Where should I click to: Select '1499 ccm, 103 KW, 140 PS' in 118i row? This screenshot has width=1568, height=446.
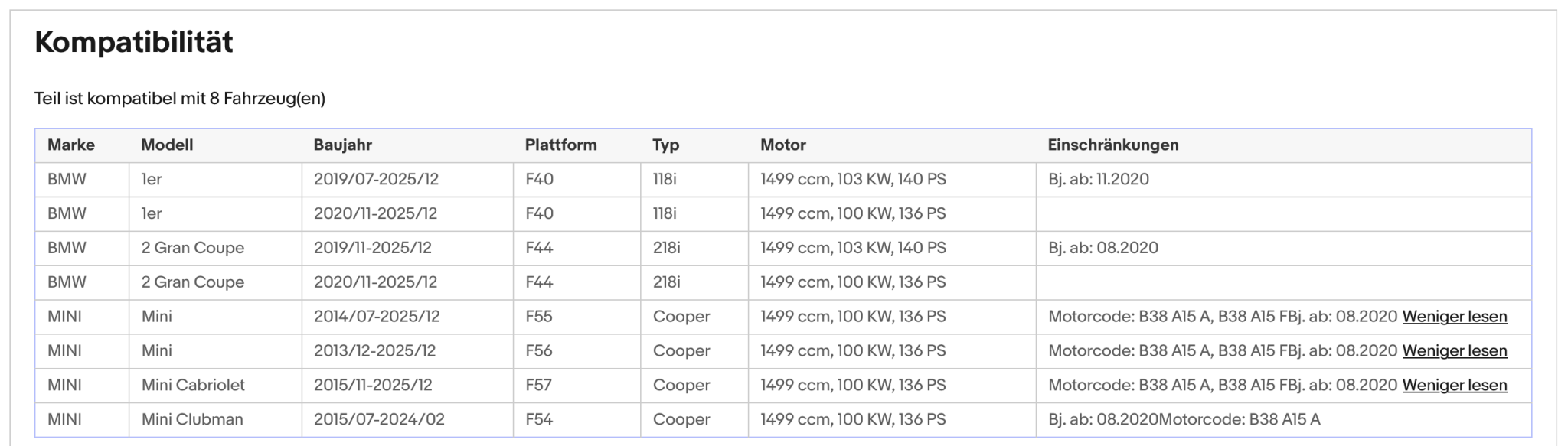tap(892, 180)
